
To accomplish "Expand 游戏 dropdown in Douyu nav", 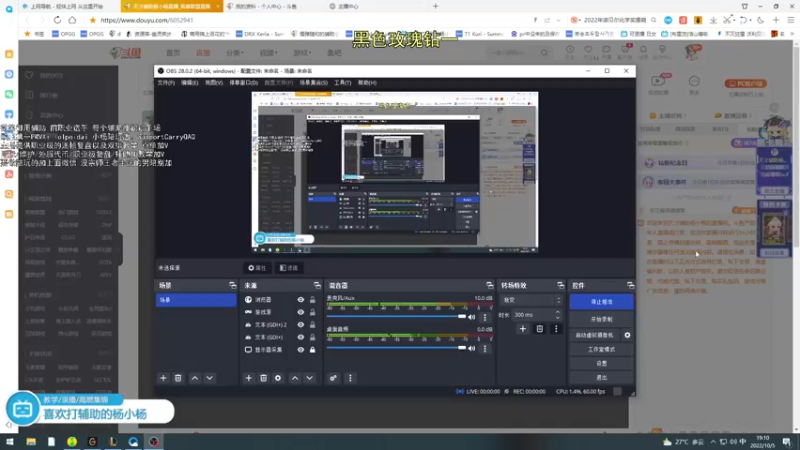I will [302, 53].
